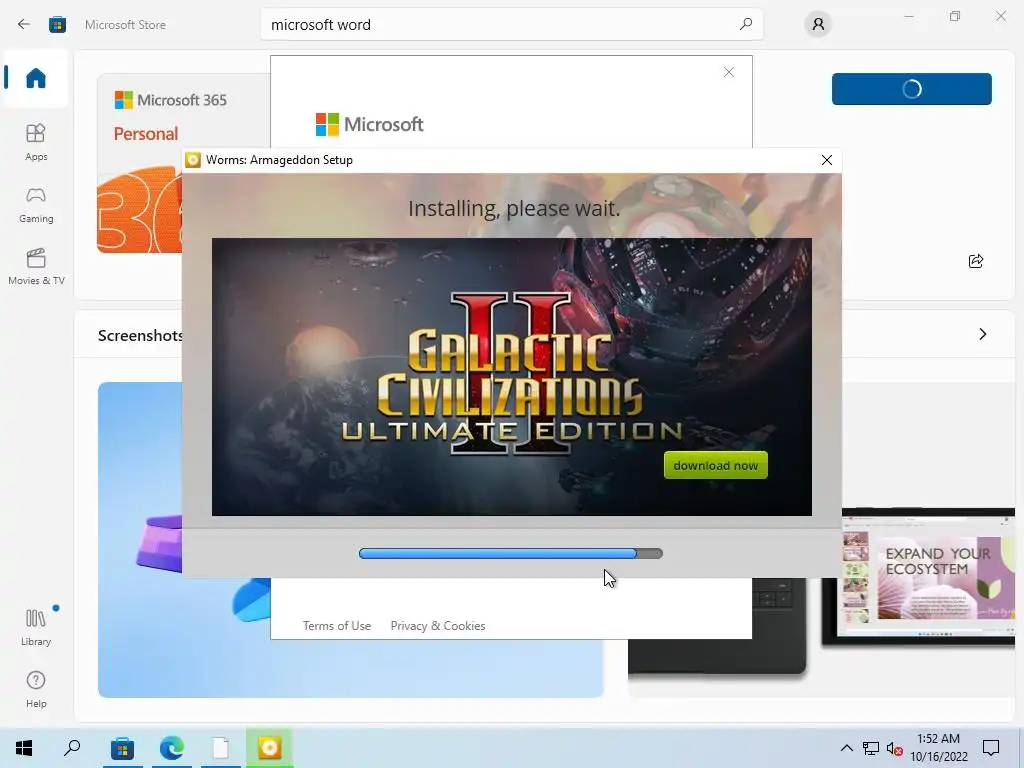The width and height of the screenshot is (1024, 768).
Task: Open the Privacy & Cookies link
Action: coord(438,626)
